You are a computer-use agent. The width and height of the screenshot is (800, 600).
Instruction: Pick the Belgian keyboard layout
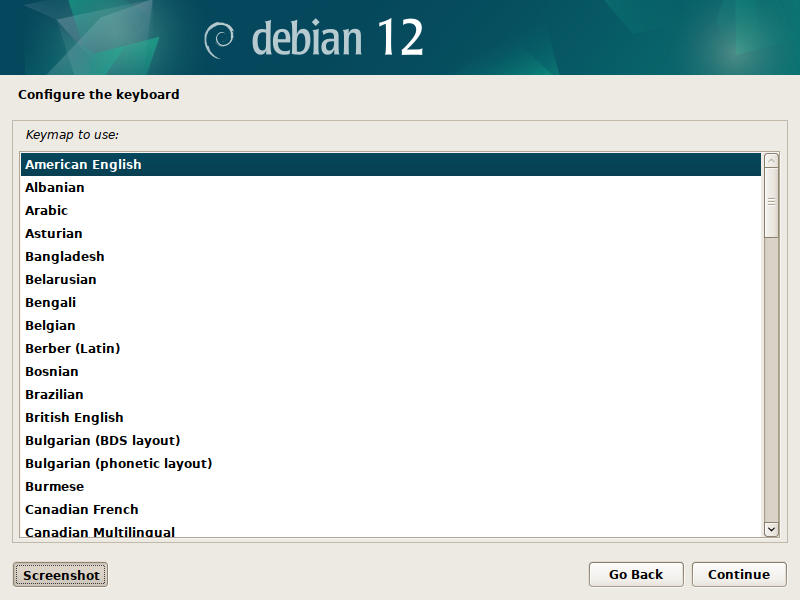point(391,325)
